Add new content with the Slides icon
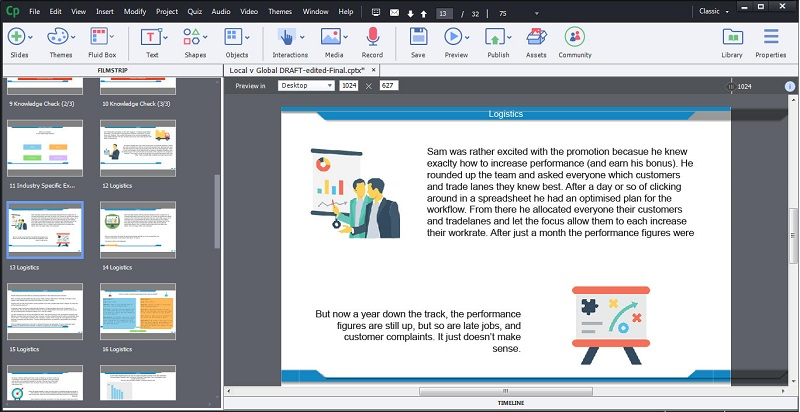The image size is (800, 412). 19,37
